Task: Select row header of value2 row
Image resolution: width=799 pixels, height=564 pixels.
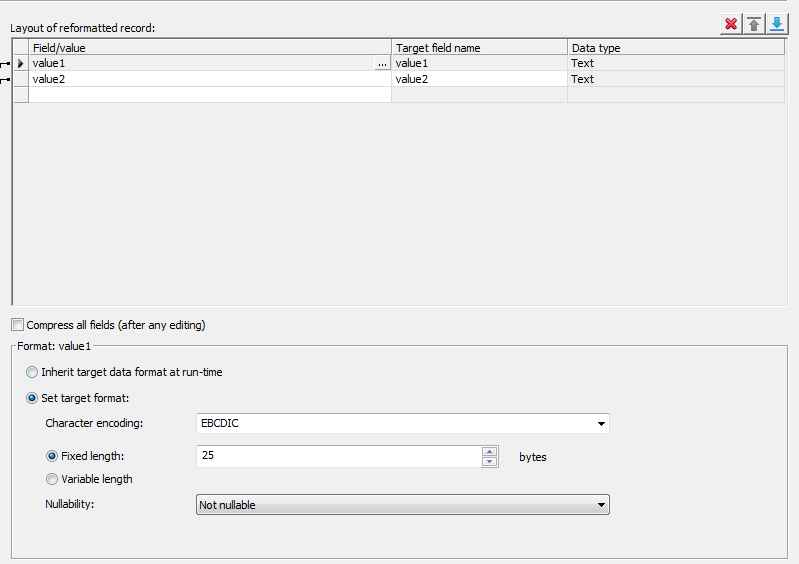Action: pos(20,79)
